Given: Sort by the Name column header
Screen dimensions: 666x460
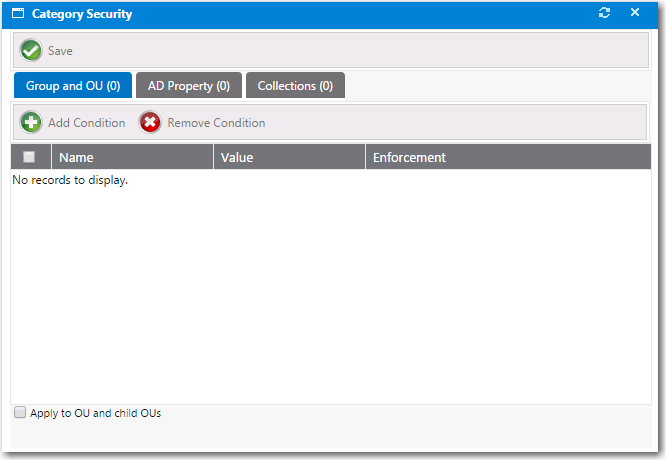Looking at the screenshot, I should (x=76, y=157).
